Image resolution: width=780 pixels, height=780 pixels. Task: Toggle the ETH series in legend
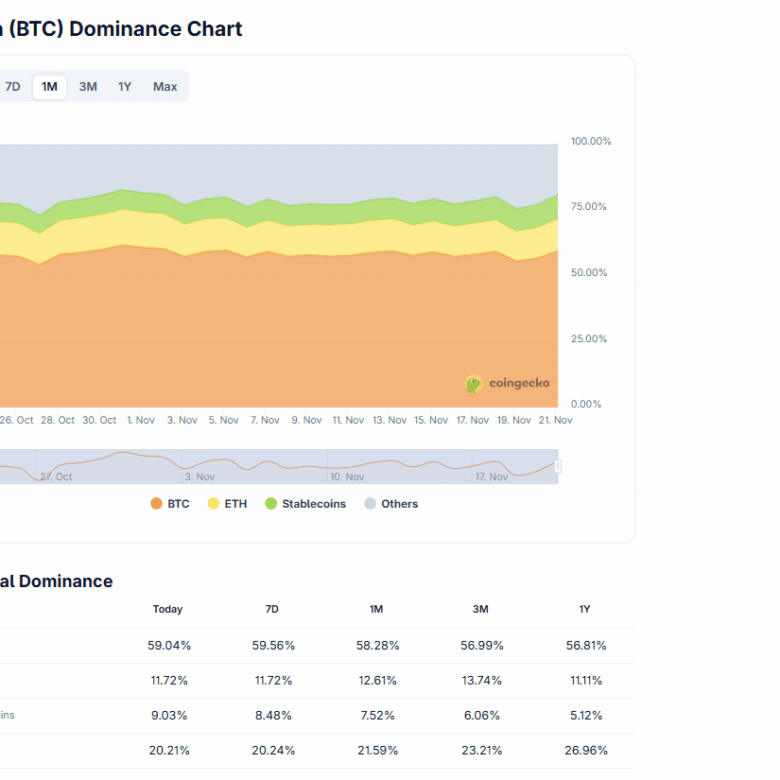pyautogui.click(x=227, y=504)
